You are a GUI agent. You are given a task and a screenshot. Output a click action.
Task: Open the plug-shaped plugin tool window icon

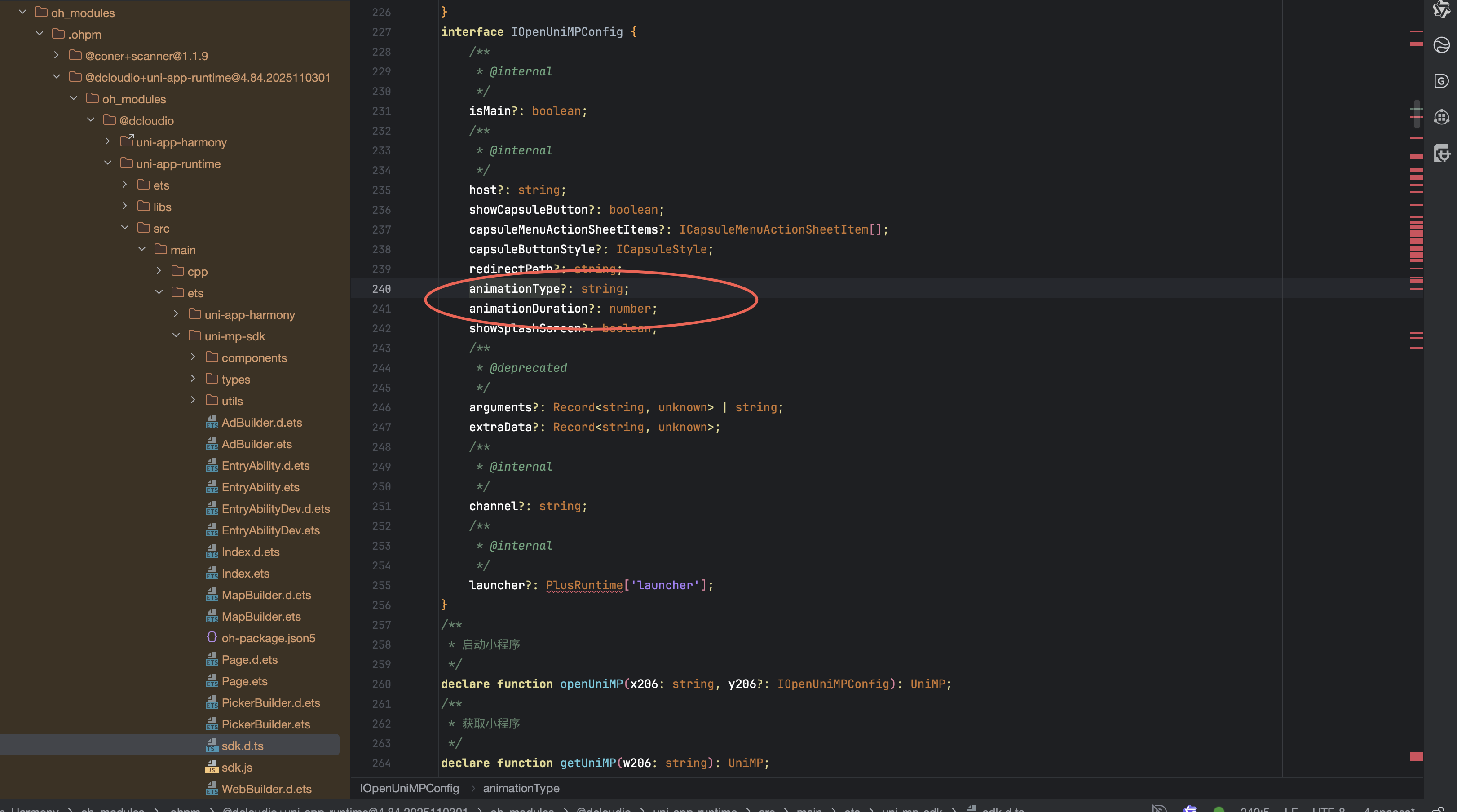click(1441, 153)
